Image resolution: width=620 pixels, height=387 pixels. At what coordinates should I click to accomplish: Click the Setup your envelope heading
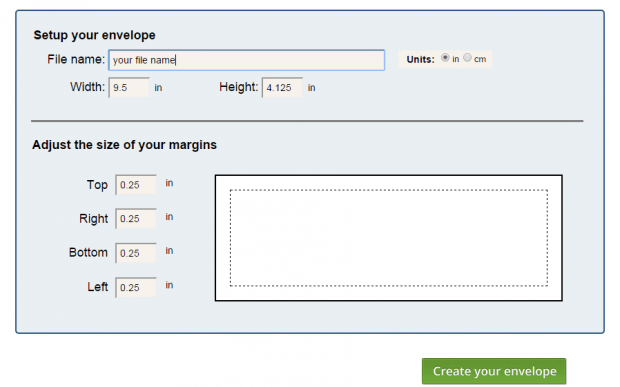pyautogui.click(x=95, y=35)
